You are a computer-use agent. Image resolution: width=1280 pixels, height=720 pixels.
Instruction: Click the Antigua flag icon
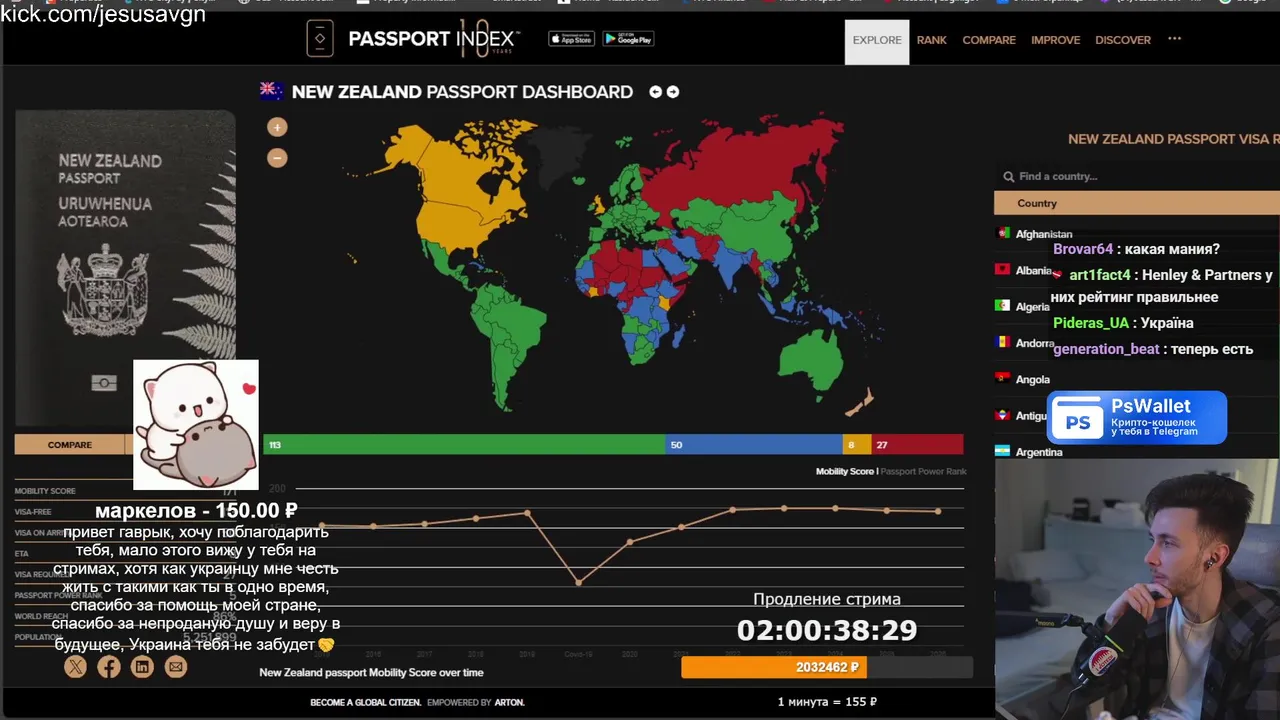[1003, 415]
